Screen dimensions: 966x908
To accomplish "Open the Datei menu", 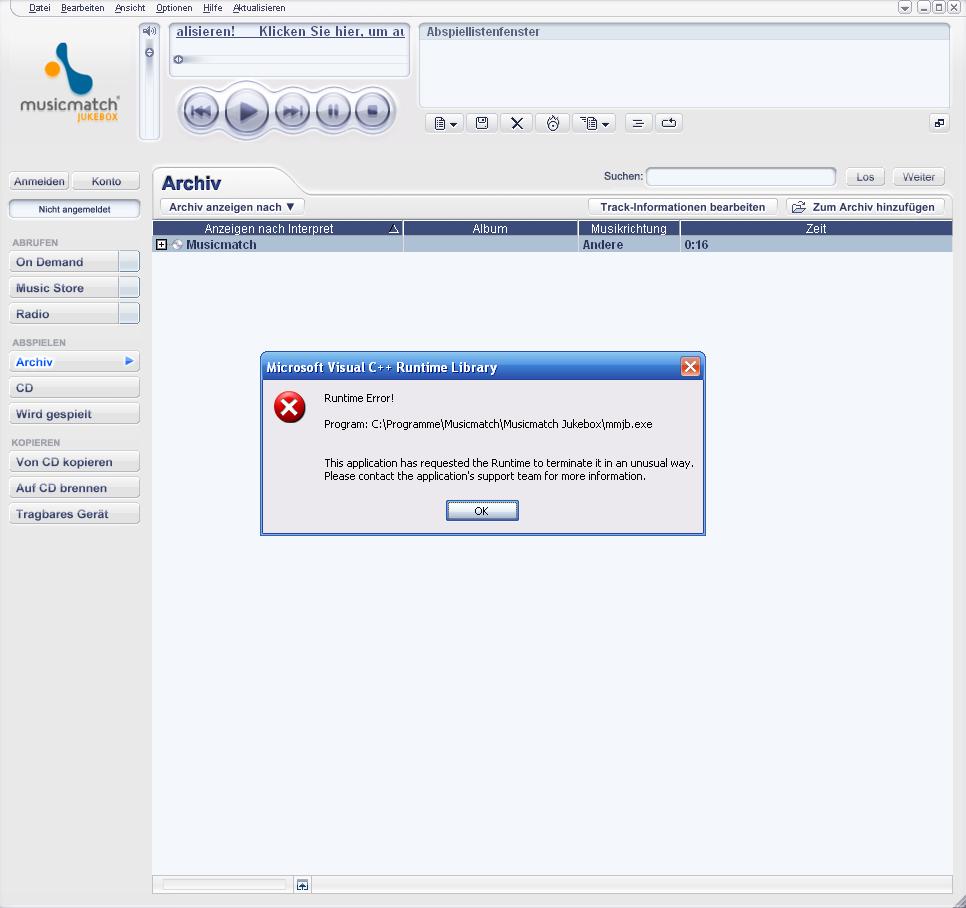I will 39,8.
